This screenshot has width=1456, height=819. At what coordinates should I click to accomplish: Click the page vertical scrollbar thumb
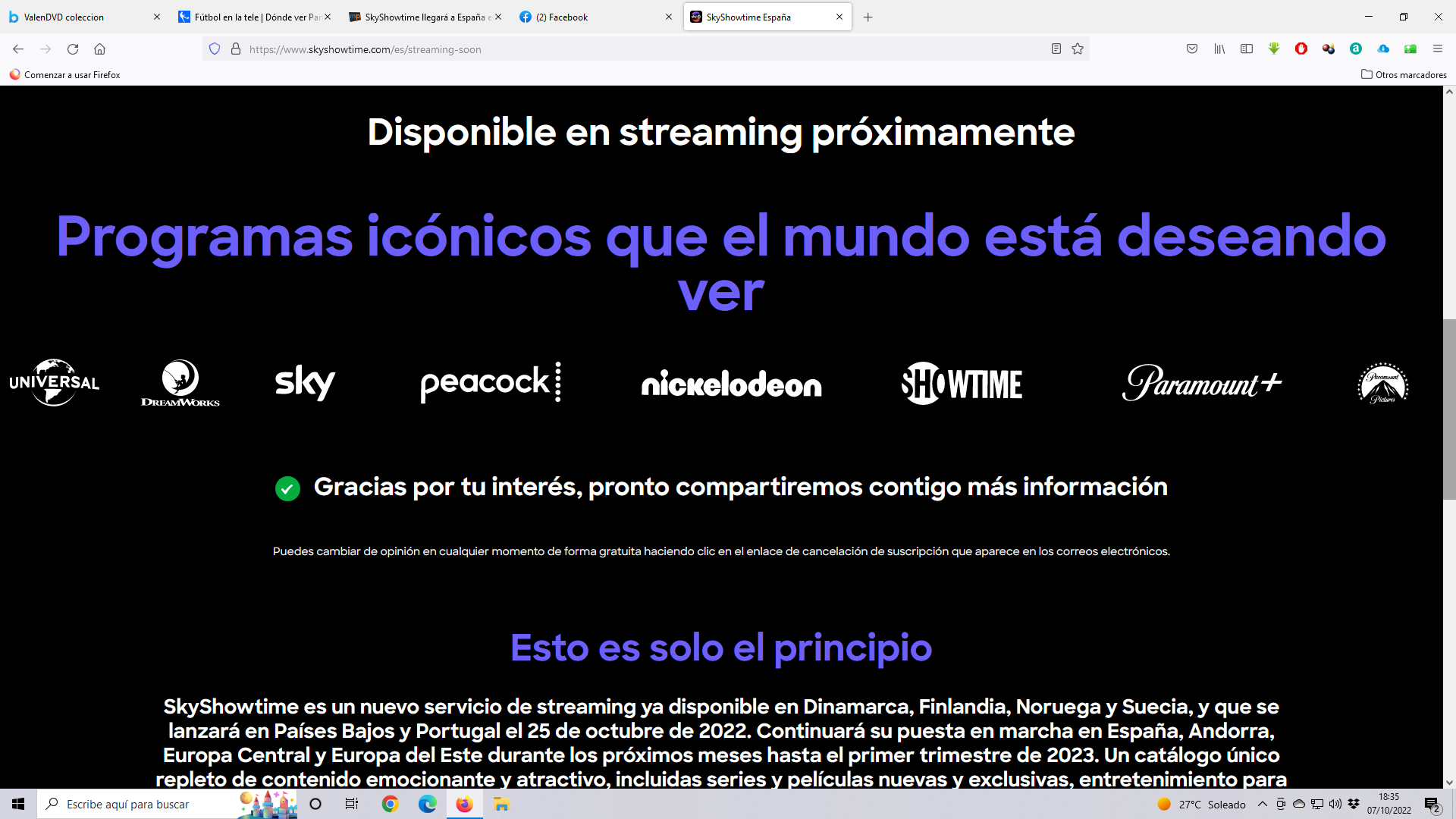tap(1449, 409)
